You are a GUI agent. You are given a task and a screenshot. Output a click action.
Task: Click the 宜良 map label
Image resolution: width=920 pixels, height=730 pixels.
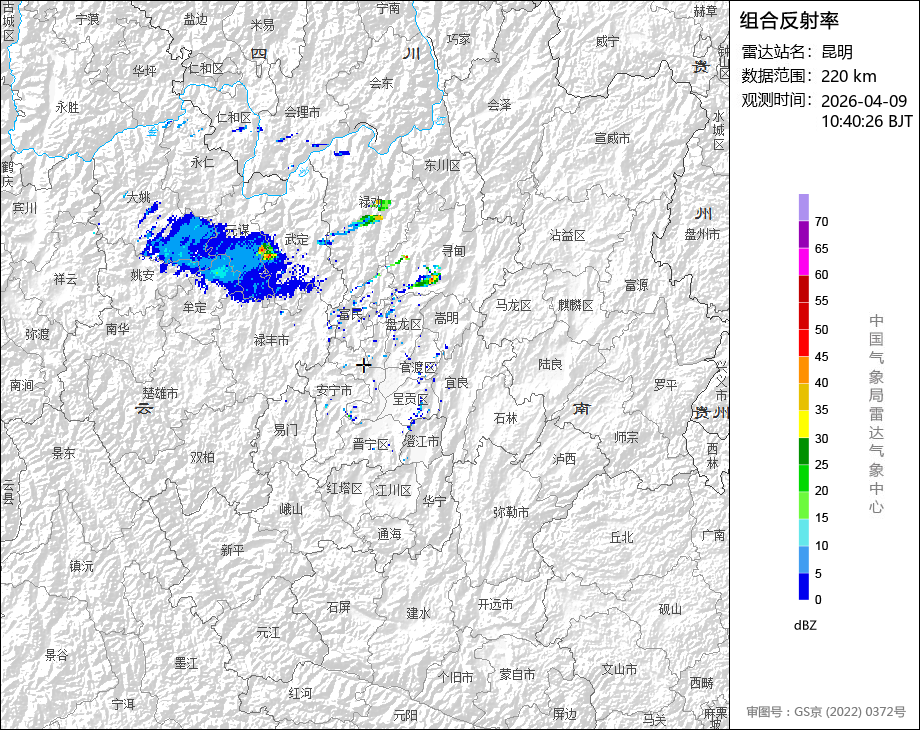tap(456, 383)
